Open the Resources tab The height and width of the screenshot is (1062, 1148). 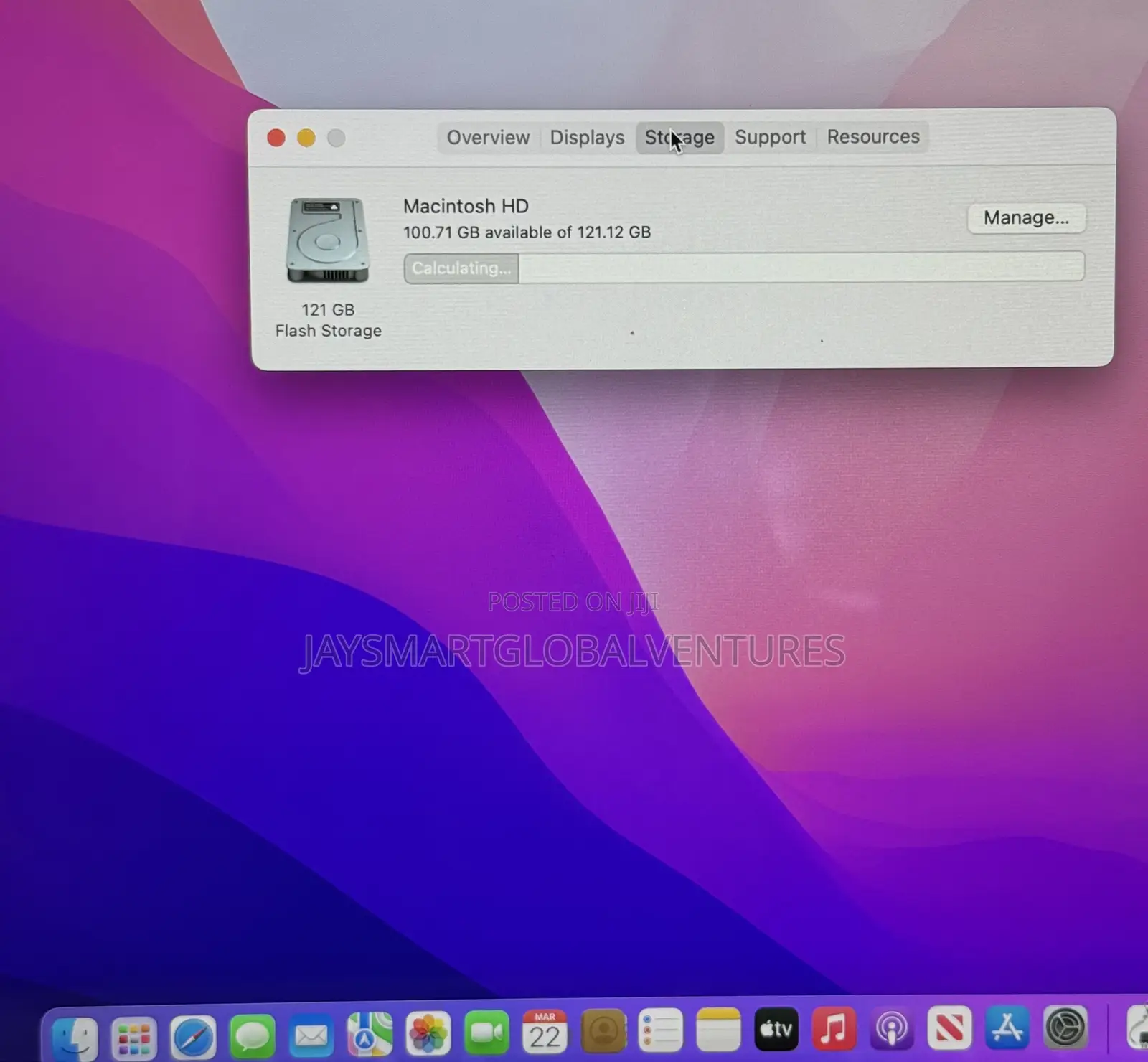click(x=873, y=136)
